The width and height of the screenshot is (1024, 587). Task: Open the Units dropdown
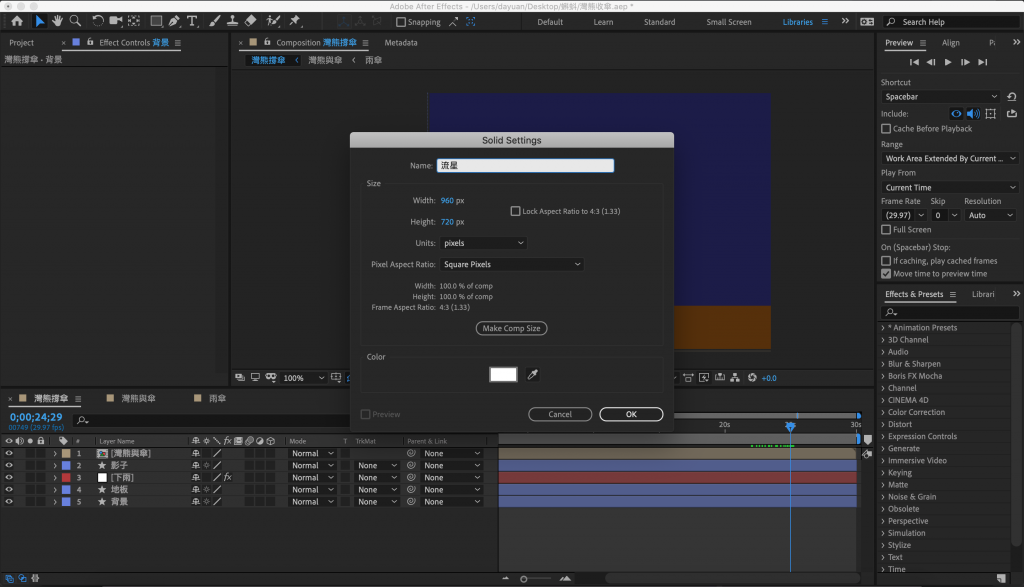click(x=483, y=243)
